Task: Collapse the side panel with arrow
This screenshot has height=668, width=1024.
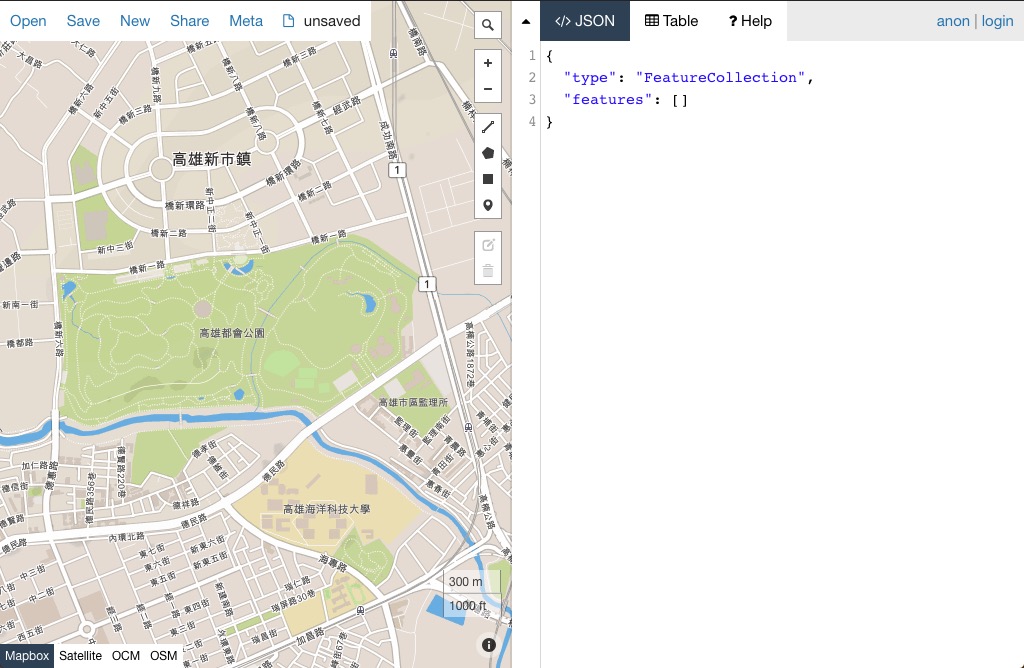Action: coord(526,21)
